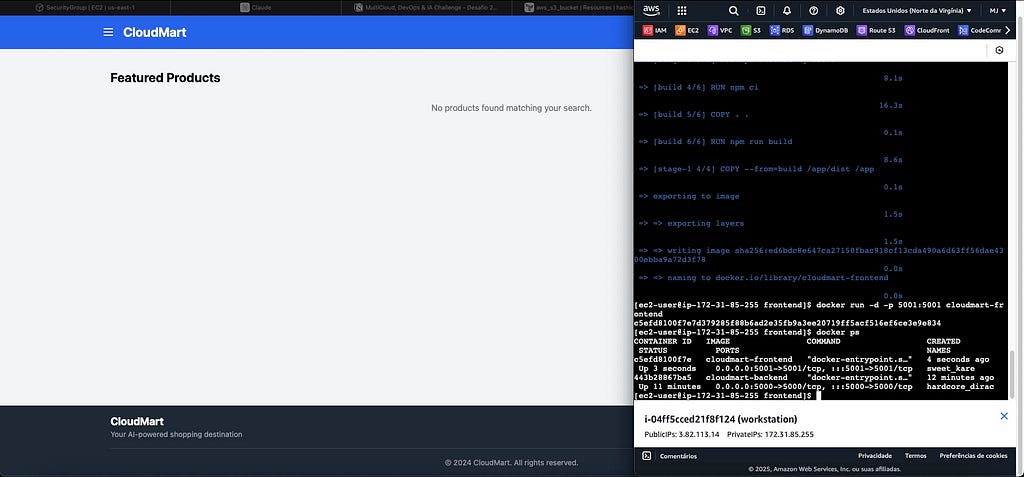Expand the MJ account dropdown

coord(999,10)
